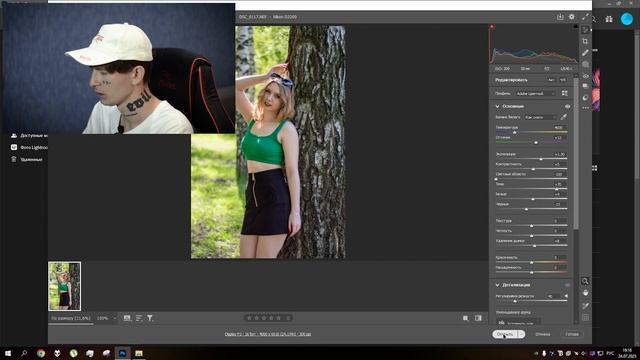Select the Red Eye removal tool
Screen dimensions: 640x360
(x=585, y=76)
